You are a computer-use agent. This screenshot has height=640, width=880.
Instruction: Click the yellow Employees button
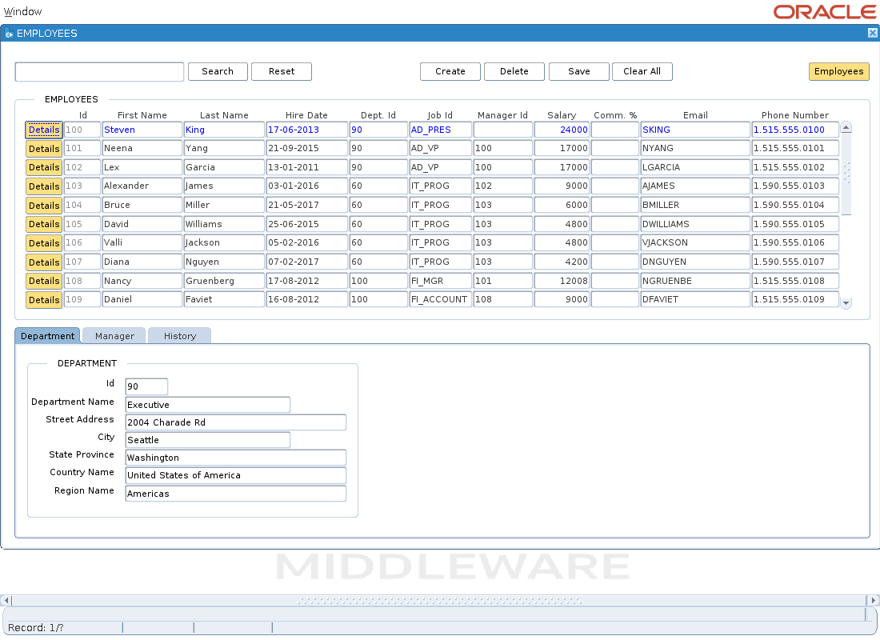pyautogui.click(x=839, y=71)
